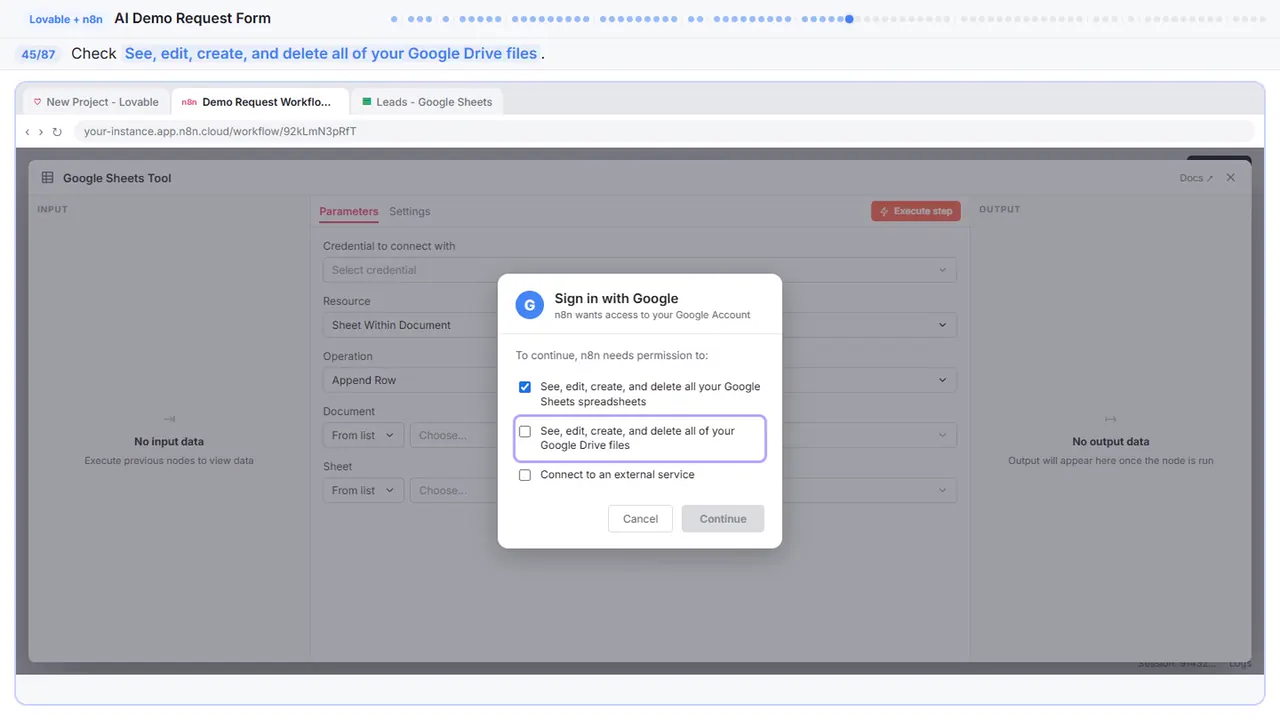Switch to the Parameters tab
The image size is (1280, 720).
point(349,211)
